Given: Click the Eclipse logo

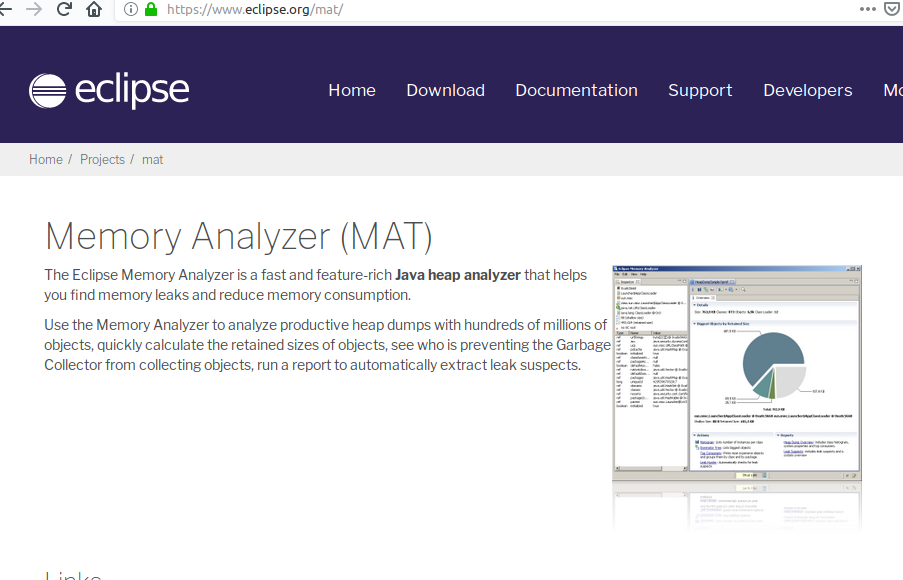Looking at the screenshot, I should pyautogui.click(x=109, y=90).
